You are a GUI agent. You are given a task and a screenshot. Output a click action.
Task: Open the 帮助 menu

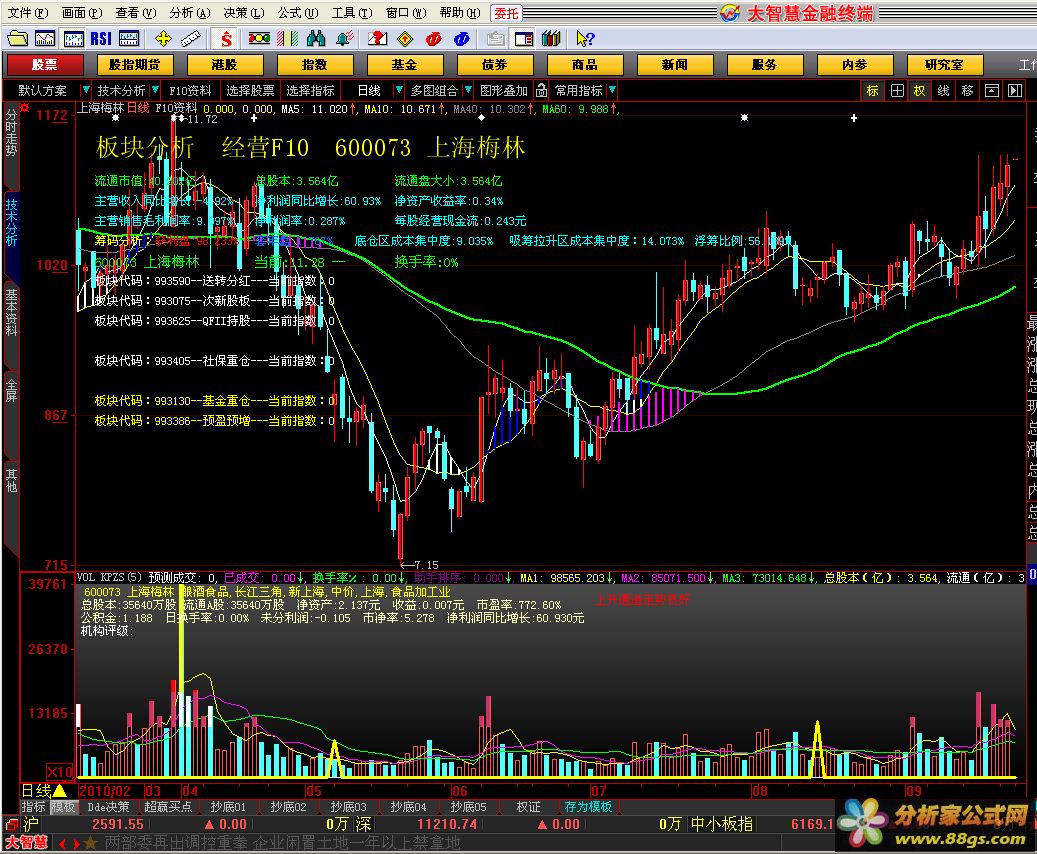460,13
